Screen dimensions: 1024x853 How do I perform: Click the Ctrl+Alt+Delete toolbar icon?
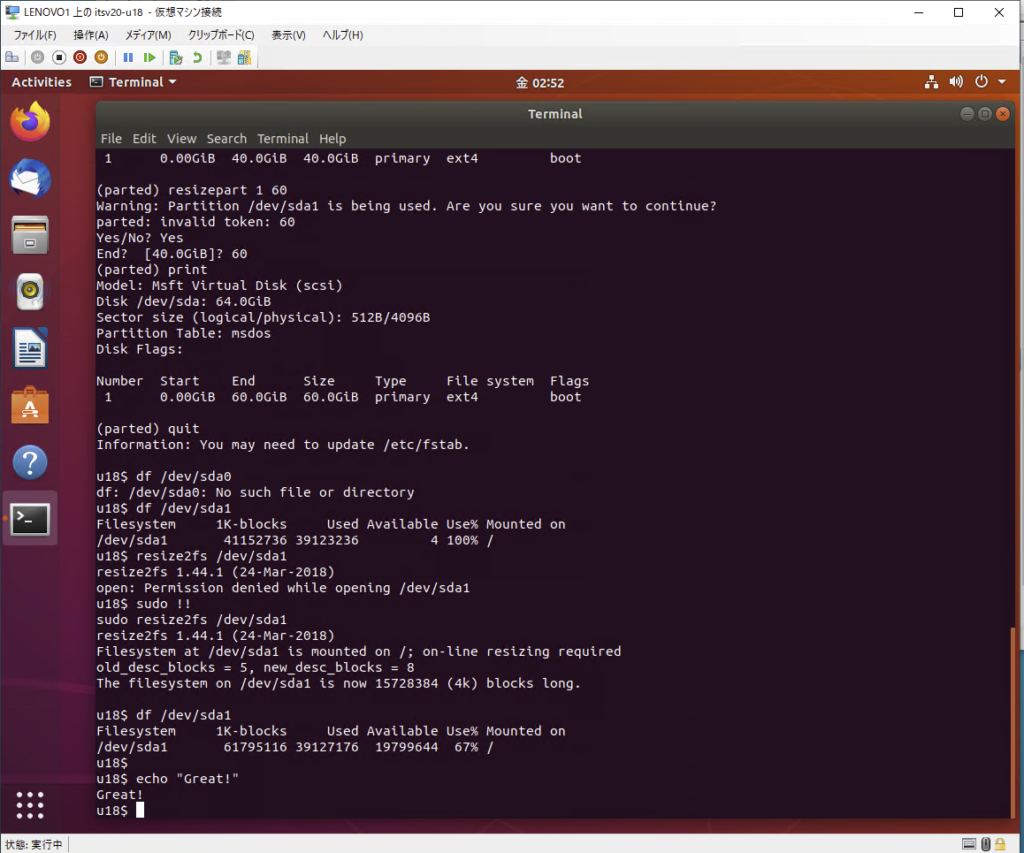11,58
